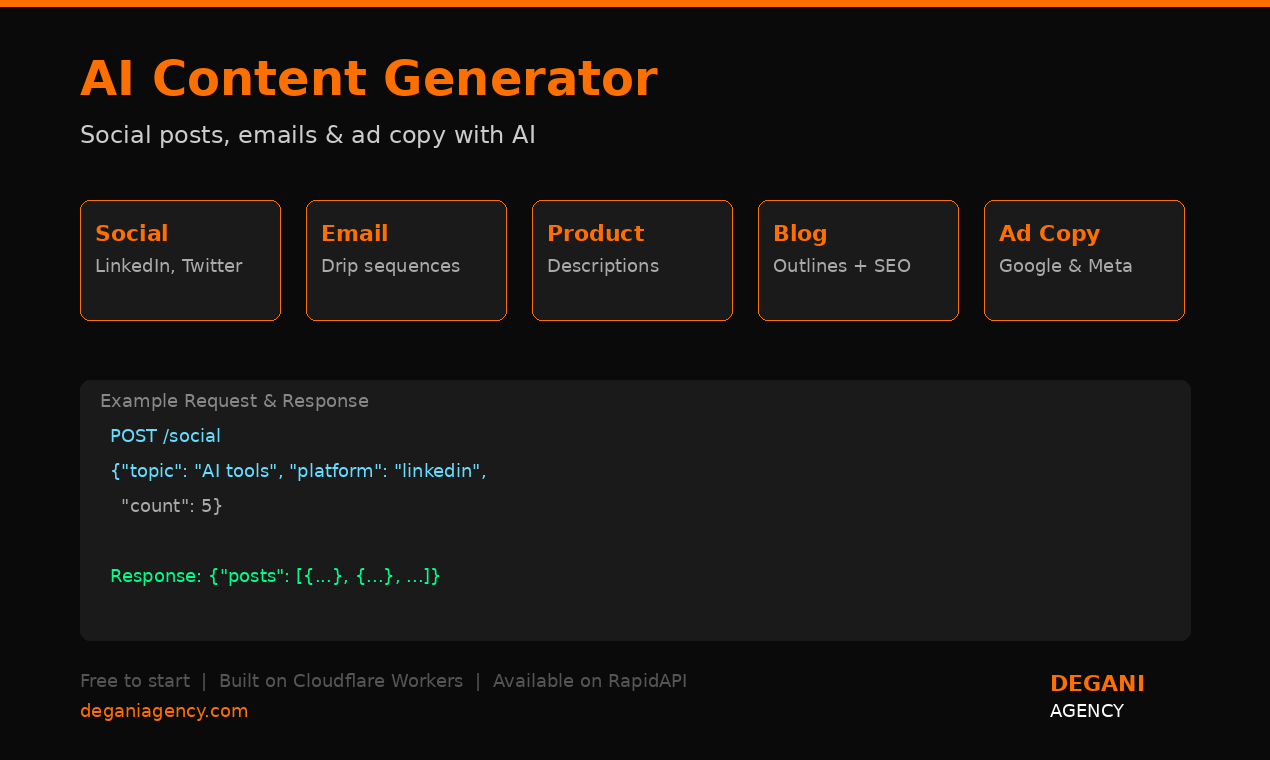Click the social posts tagline text

pos(307,134)
